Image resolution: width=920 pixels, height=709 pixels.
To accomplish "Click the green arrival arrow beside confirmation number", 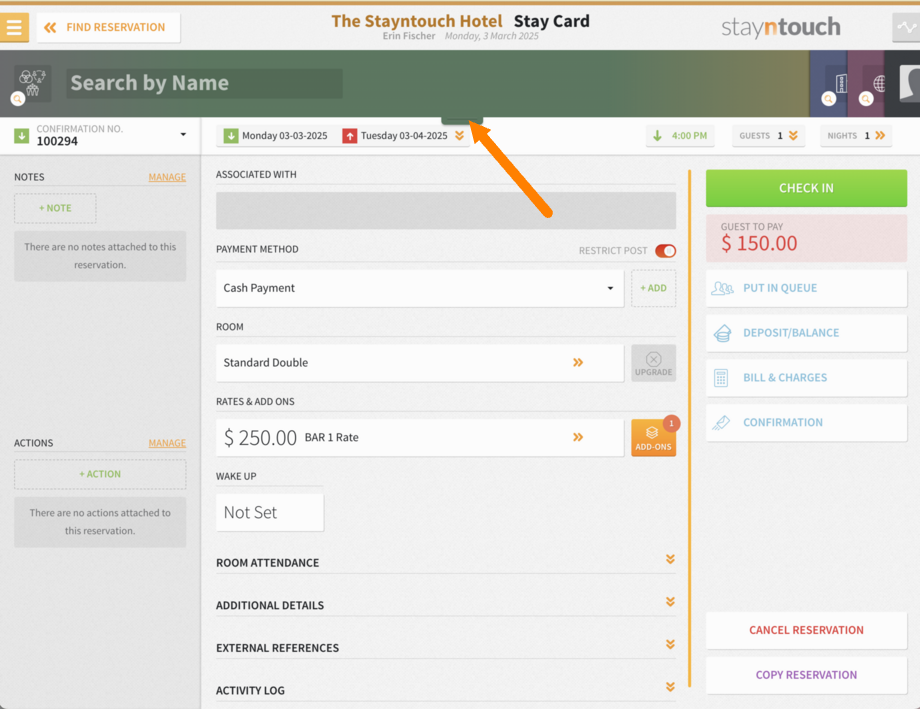I will 22,136.
